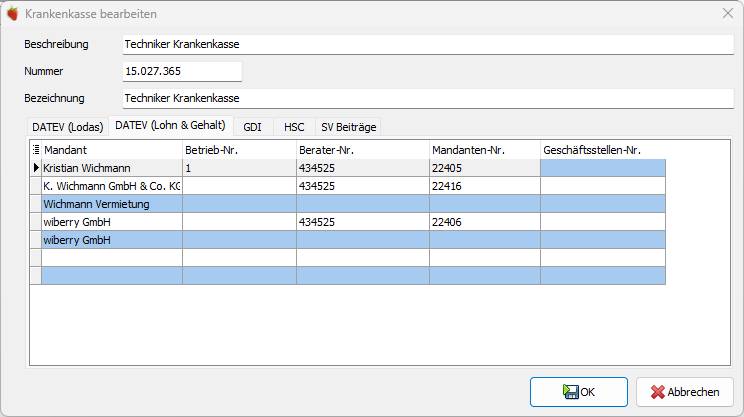Close the Krankenkasse bearbeiten dialog
The height and width of the screenshot is (417, 744).
pyautogui.click(x=728, y=13)
